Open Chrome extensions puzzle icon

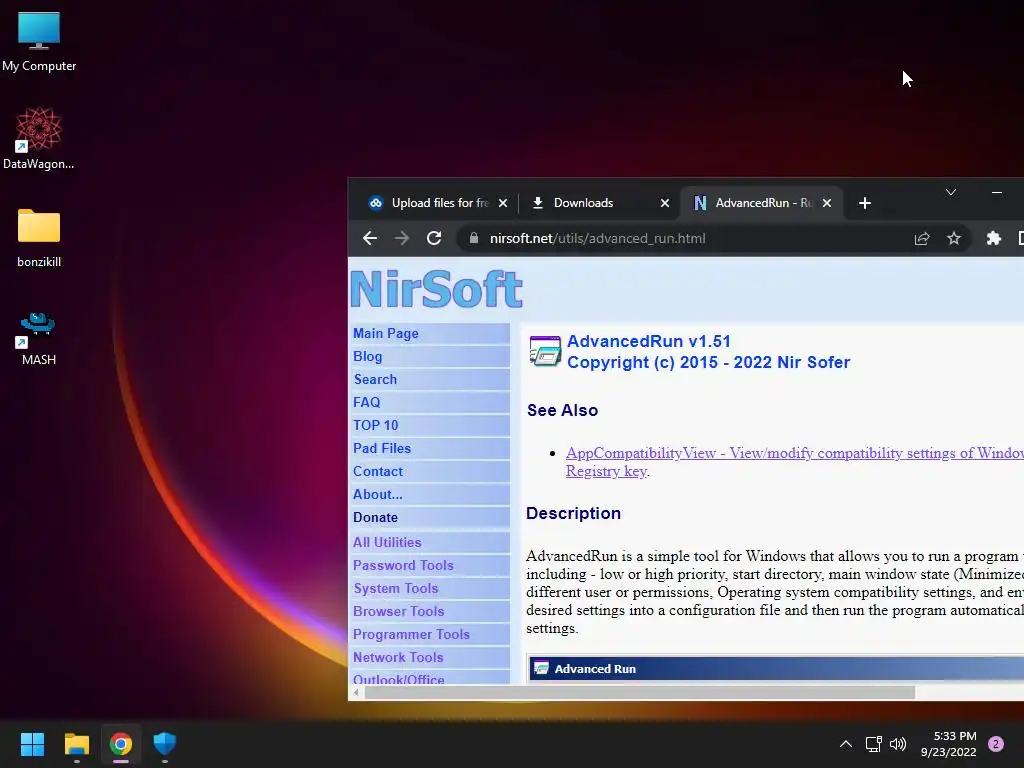[x=993, y=238]
